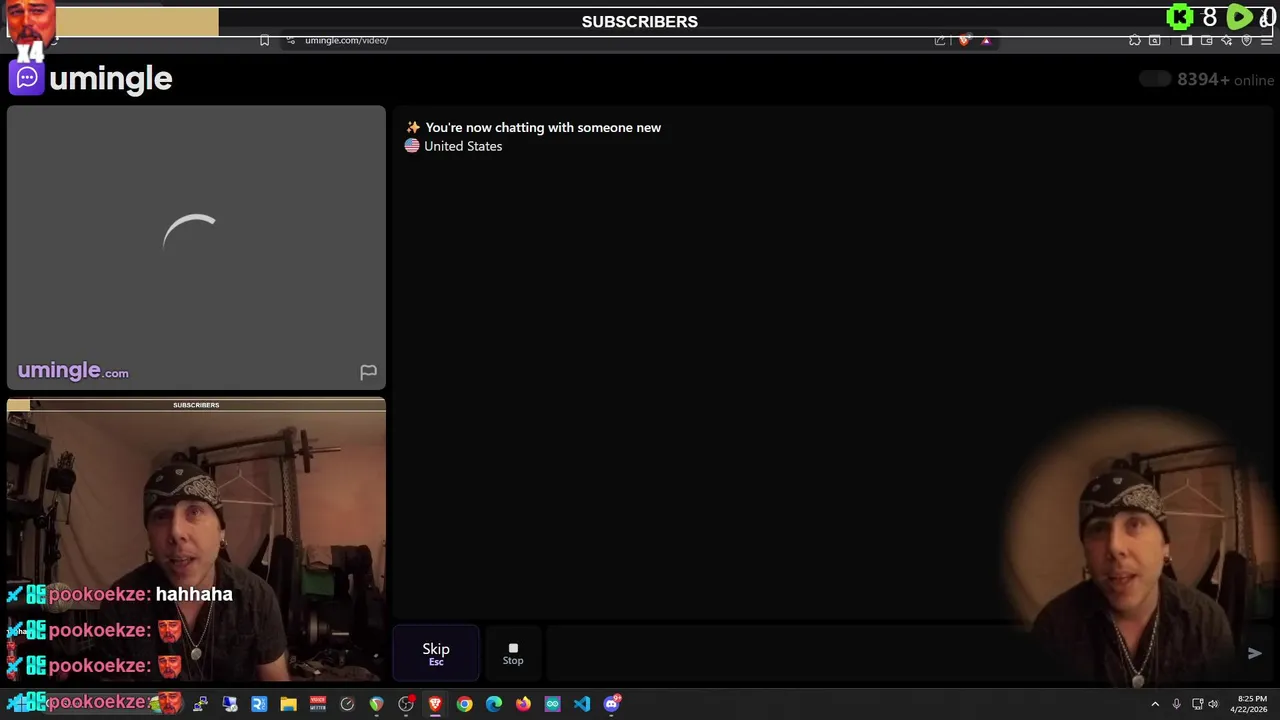Open site settings icon beside the URL
Viewport: 1280px width, 720px height.
290,40
